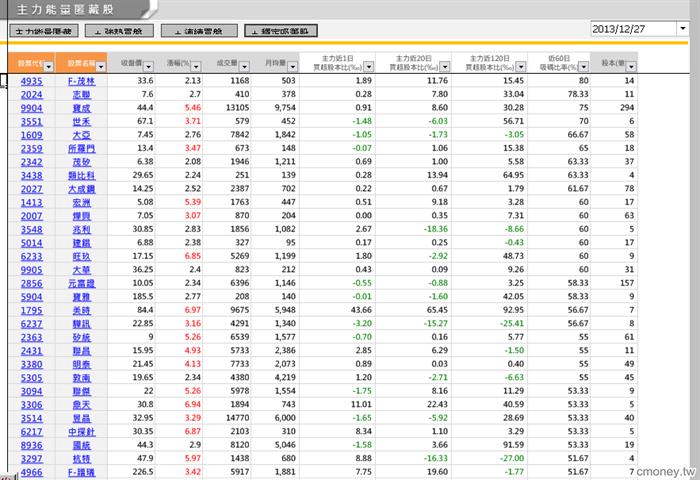Click into the 2013/12/27 date field

634,29
